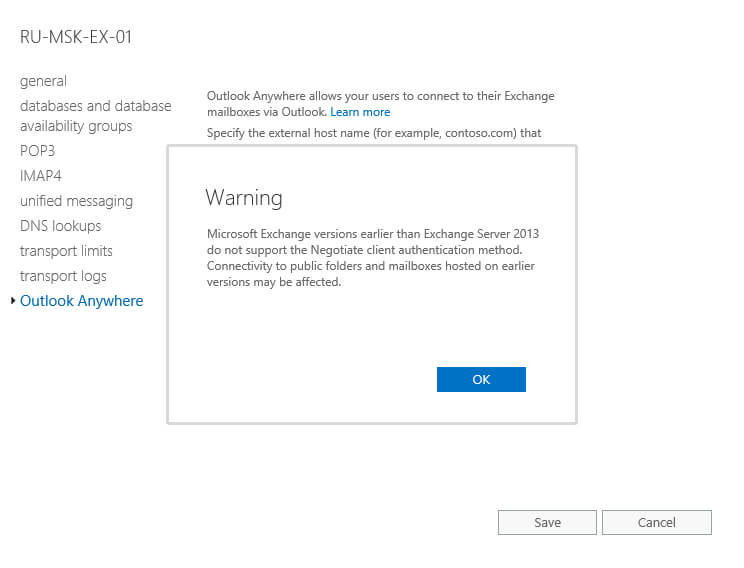Click the RU-MSK-EX-01 server title
The height and width of the screenshot is (568, 744).
pyautogui.click(x=76, y=37)
